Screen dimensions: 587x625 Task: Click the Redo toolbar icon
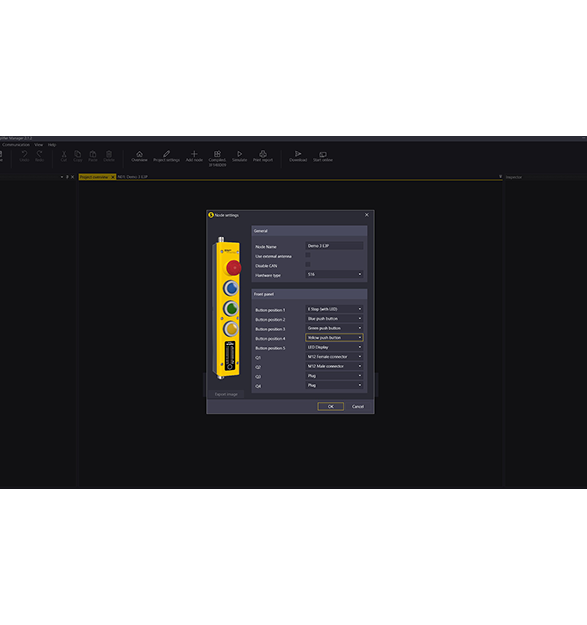[x=39, y=154]
